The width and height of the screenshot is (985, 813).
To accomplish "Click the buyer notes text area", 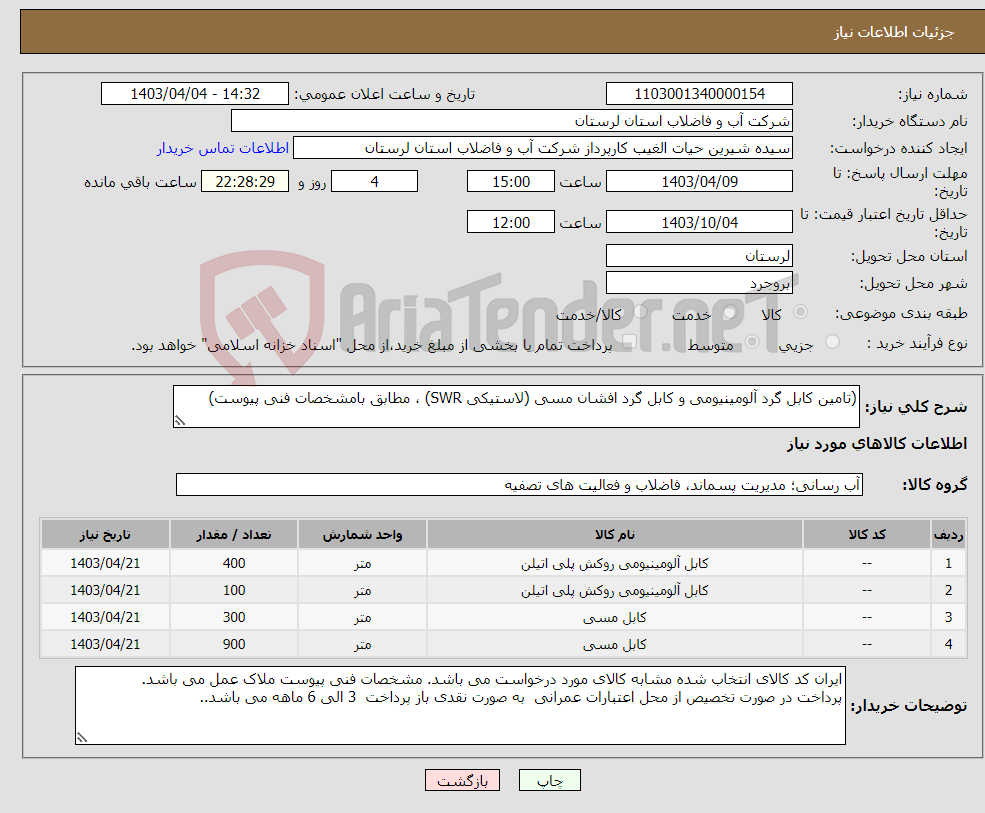I will click(460, 706).
